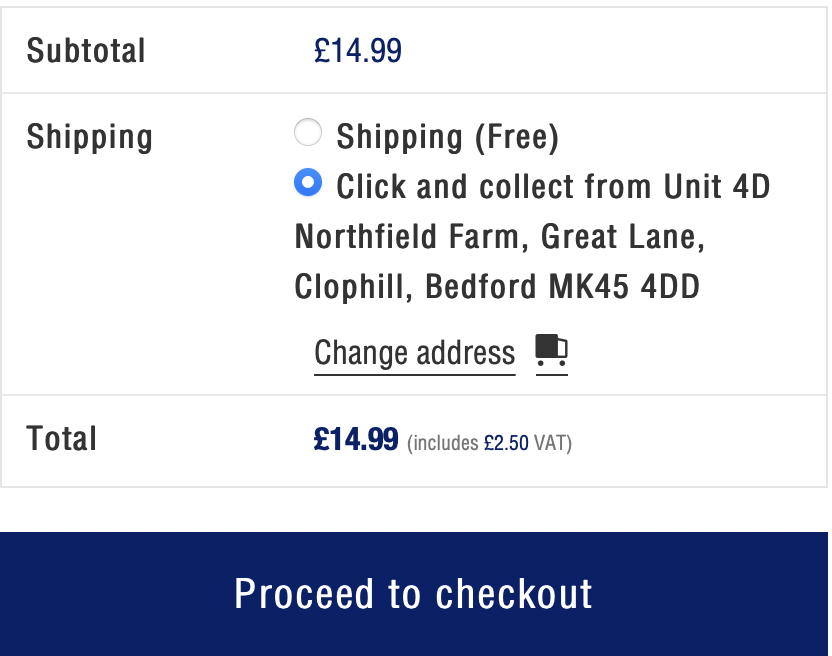Click 'Unit 4D' in collection option
Screen dimensions: 832x656
point(717,186)
